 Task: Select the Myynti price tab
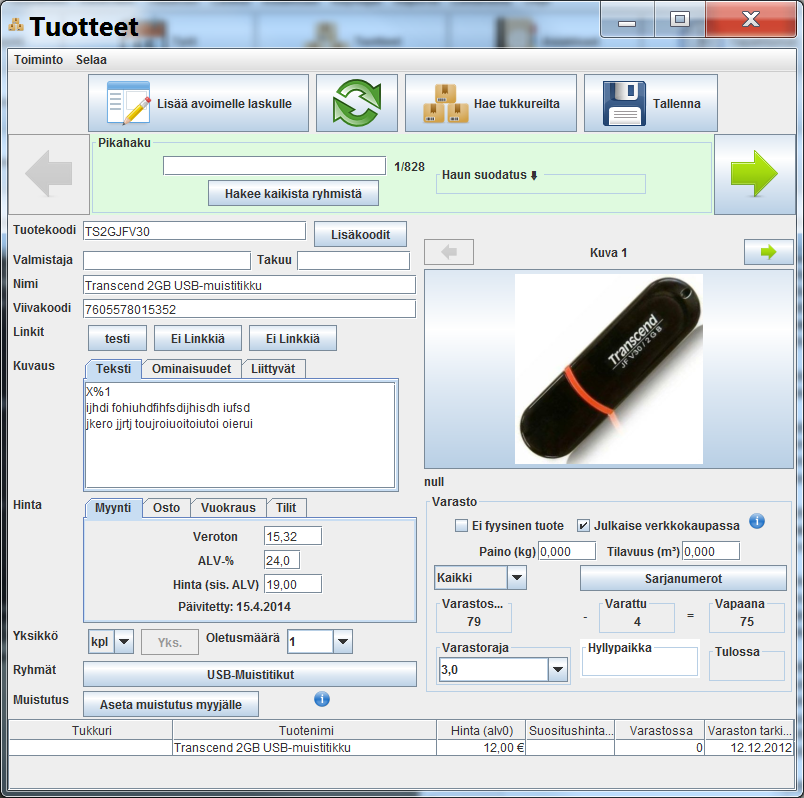tap(113, 508)
